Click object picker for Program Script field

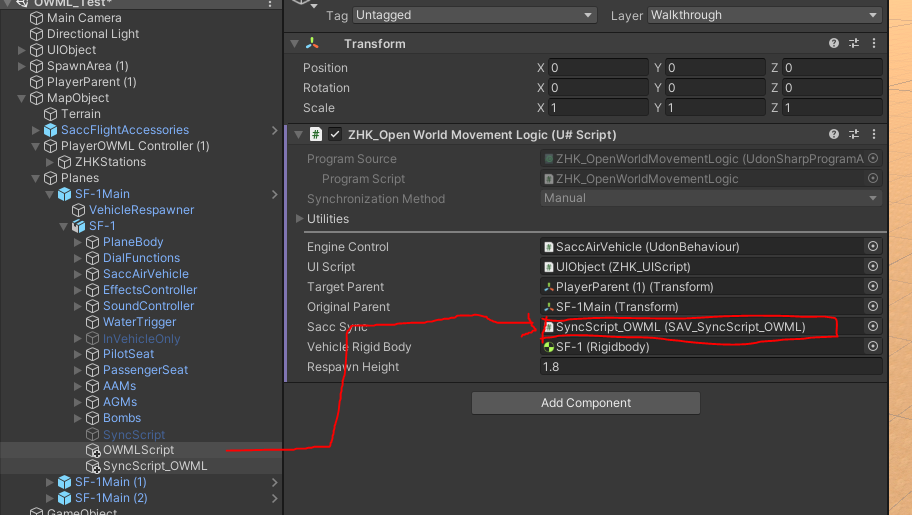click(872, 178)
